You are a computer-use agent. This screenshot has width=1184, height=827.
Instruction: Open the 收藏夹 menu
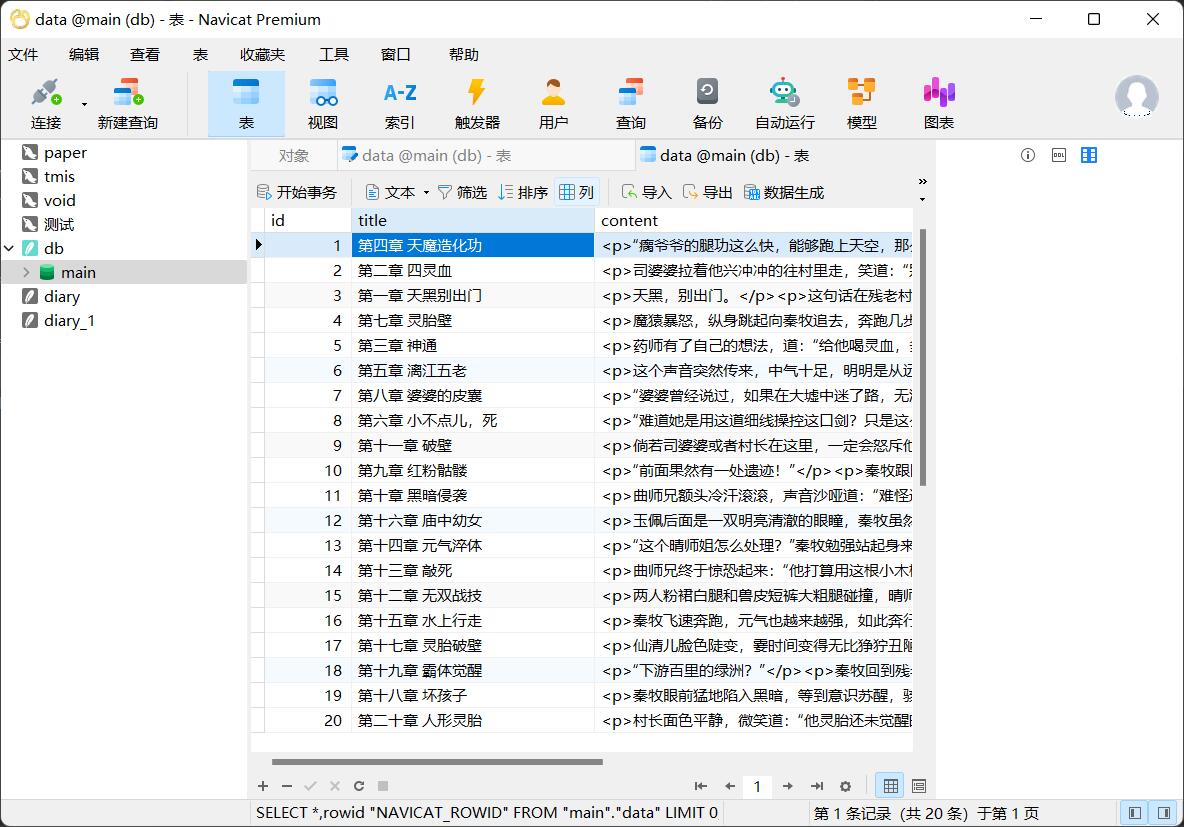(262, 54)
